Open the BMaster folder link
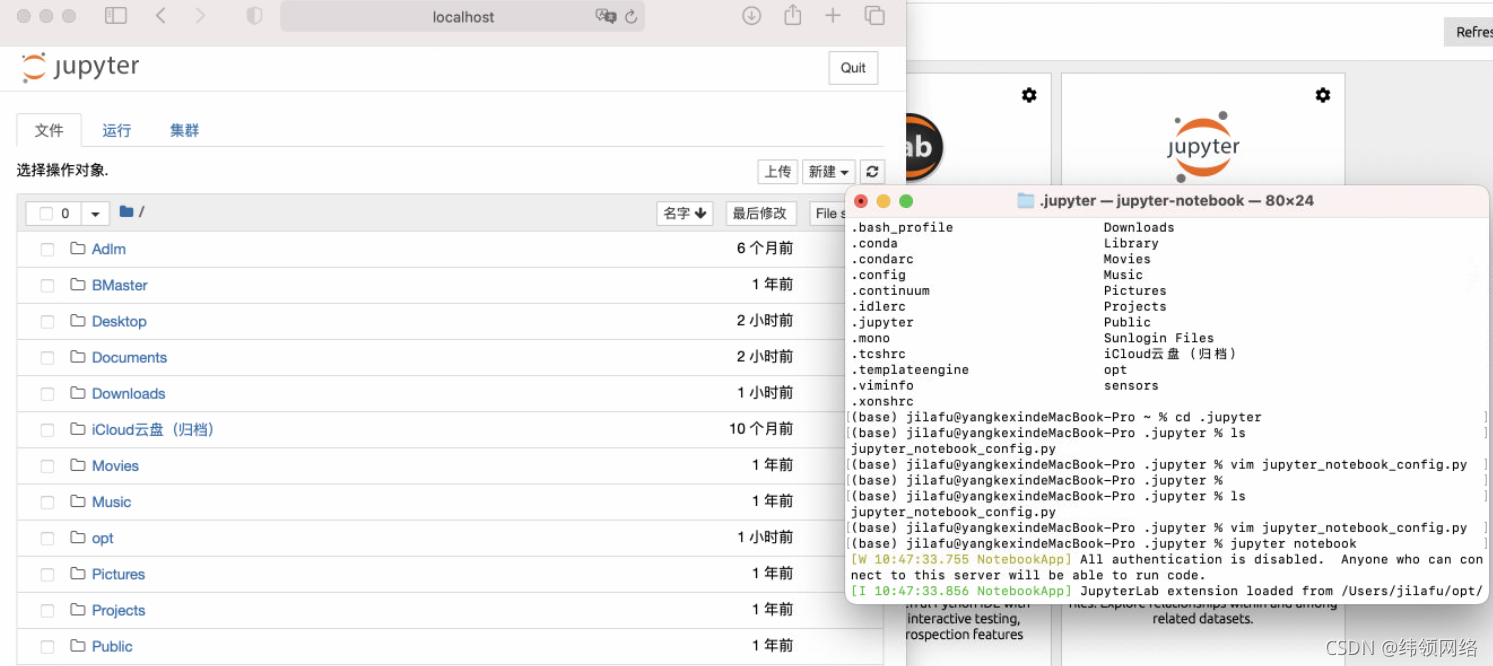 point(119,285)
